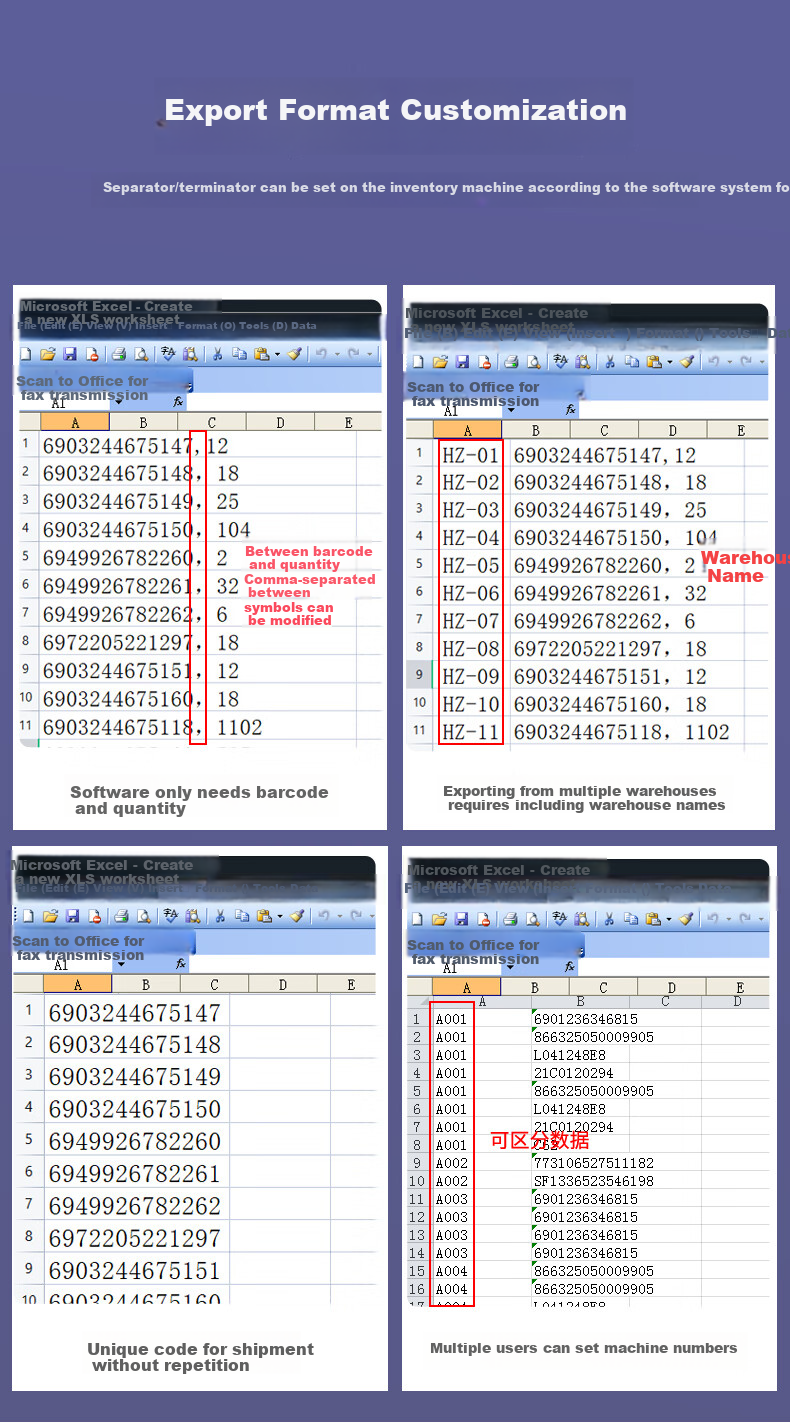This screenshot has width=790, height=1426.
Task: Click Print Preview icon in comma-separated barcode sheet
Action: (x=141, y=354)
